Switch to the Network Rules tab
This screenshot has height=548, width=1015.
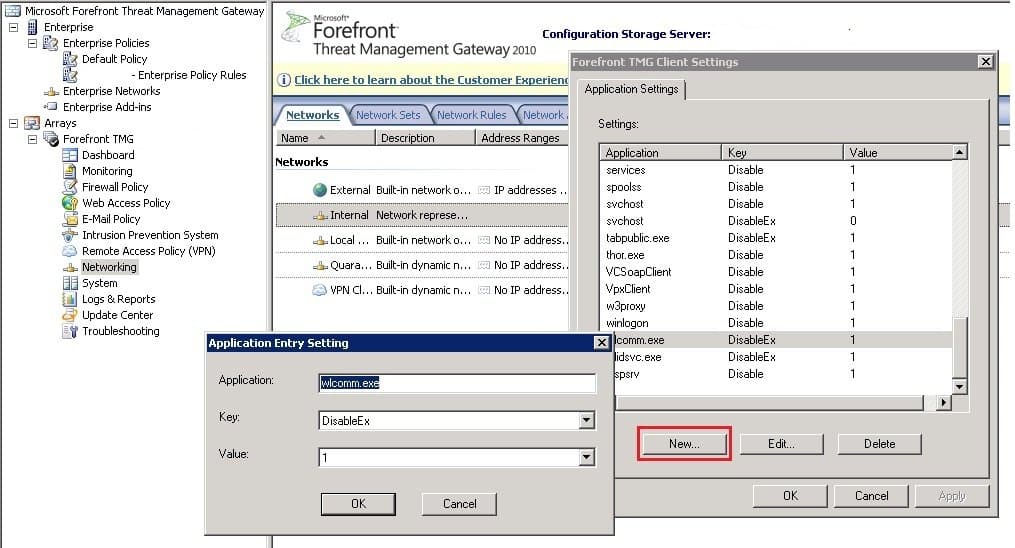tap(471, 115)
